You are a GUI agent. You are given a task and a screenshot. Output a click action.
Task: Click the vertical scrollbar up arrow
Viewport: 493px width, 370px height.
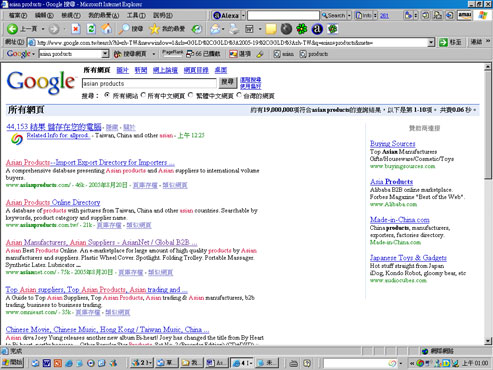(x=488, y=67)
